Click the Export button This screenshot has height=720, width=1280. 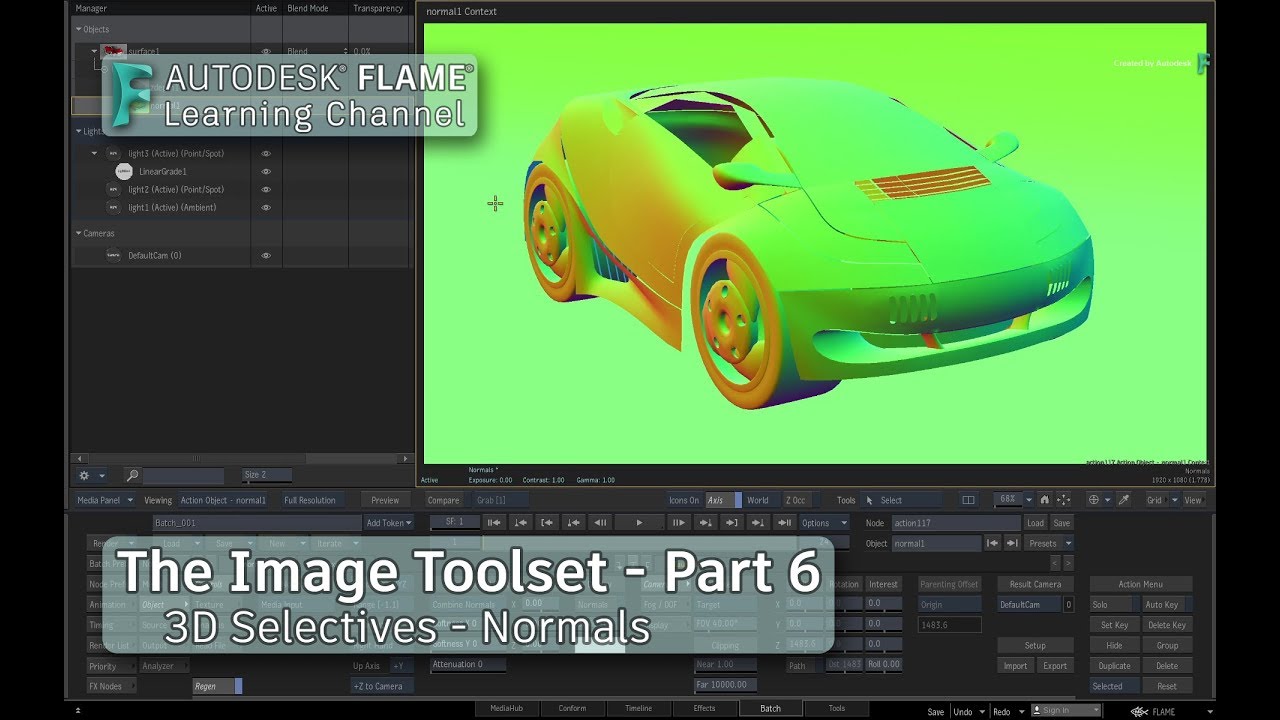pyautogui.click(x=1054, y=665)
